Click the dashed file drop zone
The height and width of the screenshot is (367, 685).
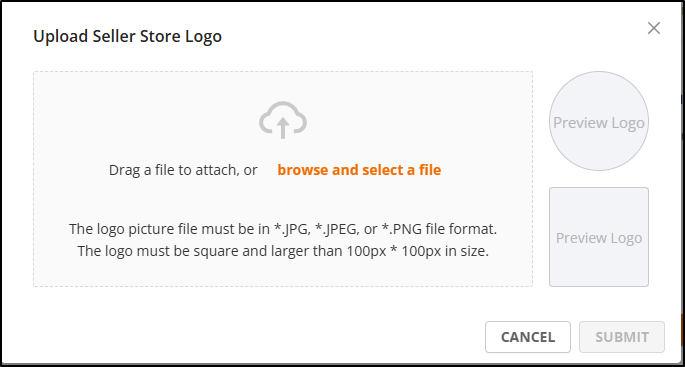pos(283,179)
